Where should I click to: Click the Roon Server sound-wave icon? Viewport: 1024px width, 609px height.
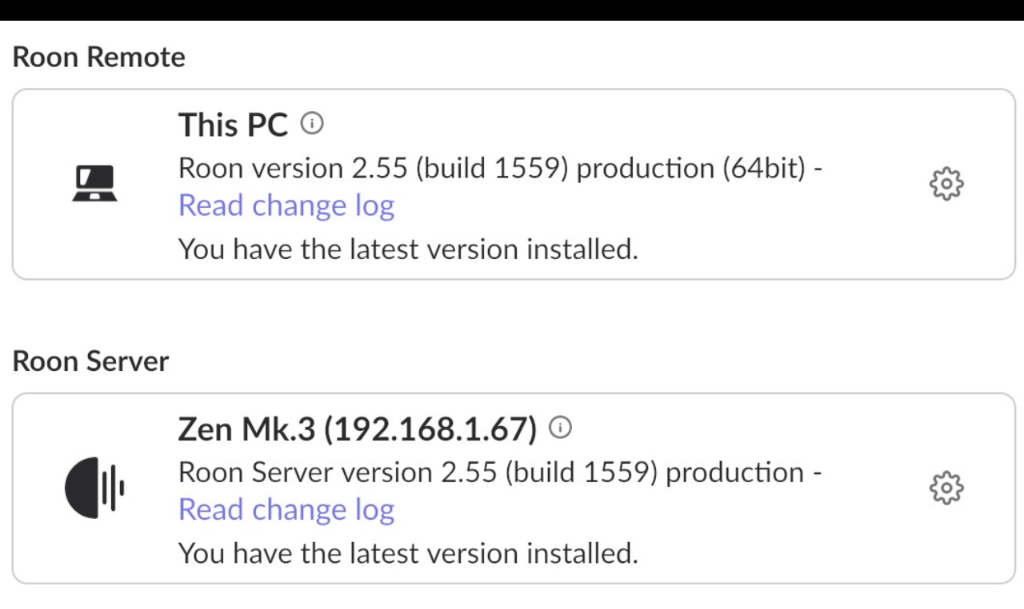(95, 488)
